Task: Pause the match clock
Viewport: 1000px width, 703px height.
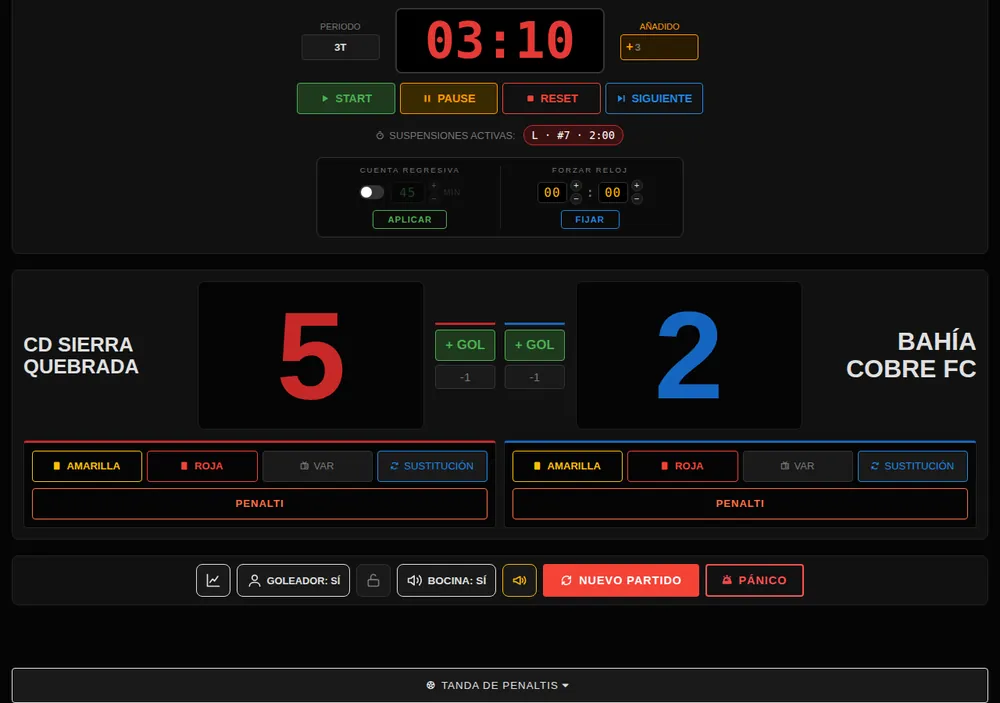Action: tap(449, 98)
